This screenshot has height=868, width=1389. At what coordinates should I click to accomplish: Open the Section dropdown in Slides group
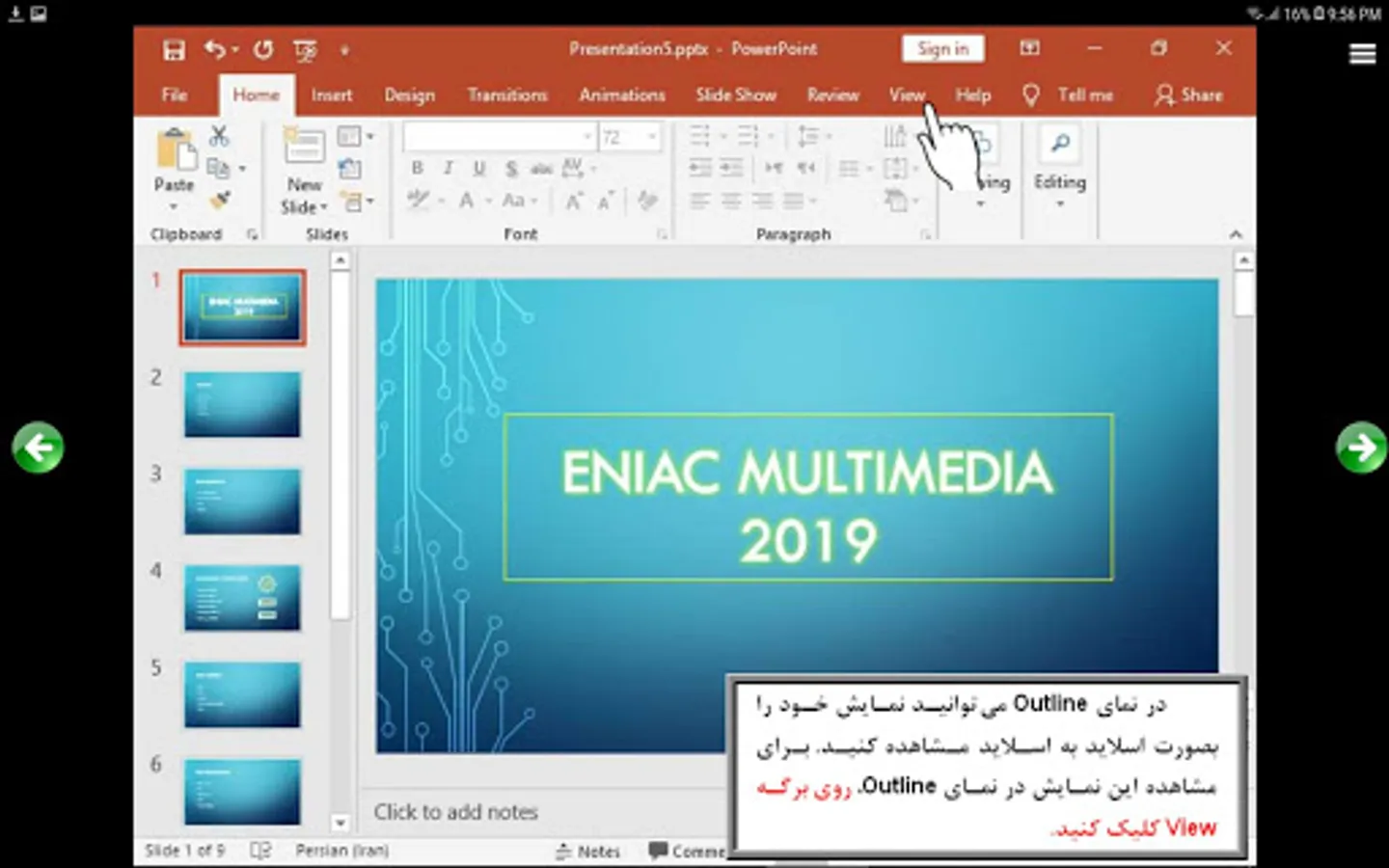click(x=358, y=202)
